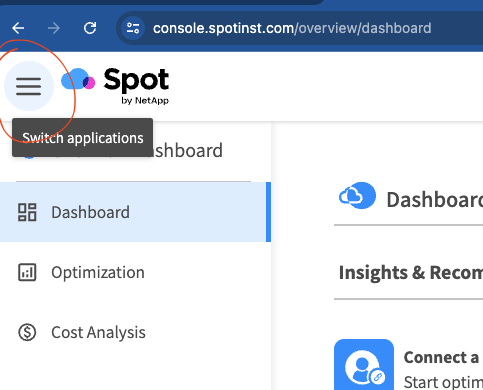
Task: Open site information icon in address bar
Action: tap(133, 28)
